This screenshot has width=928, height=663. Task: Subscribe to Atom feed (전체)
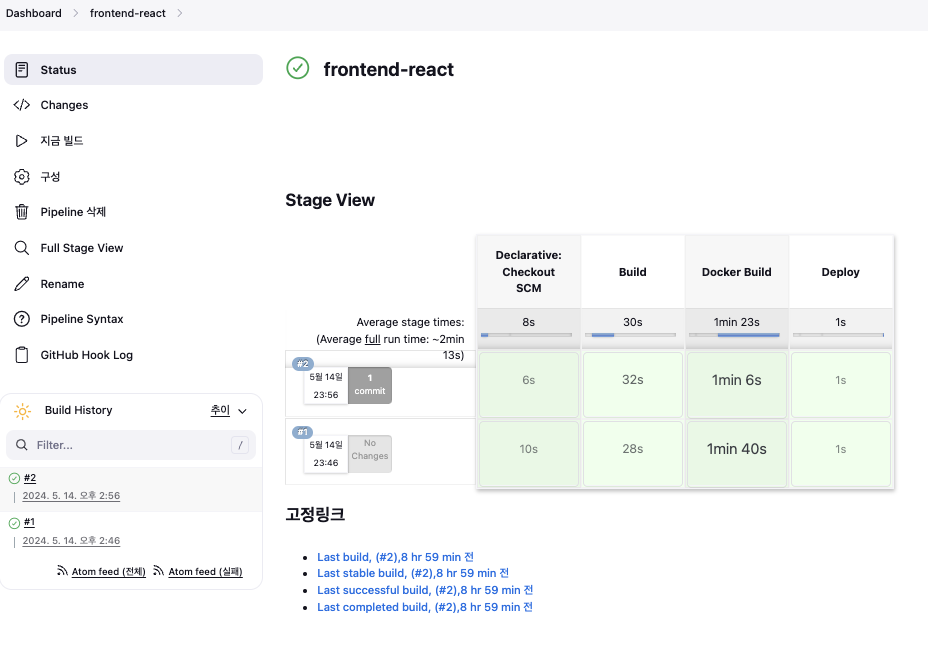[x=108, y=572]
